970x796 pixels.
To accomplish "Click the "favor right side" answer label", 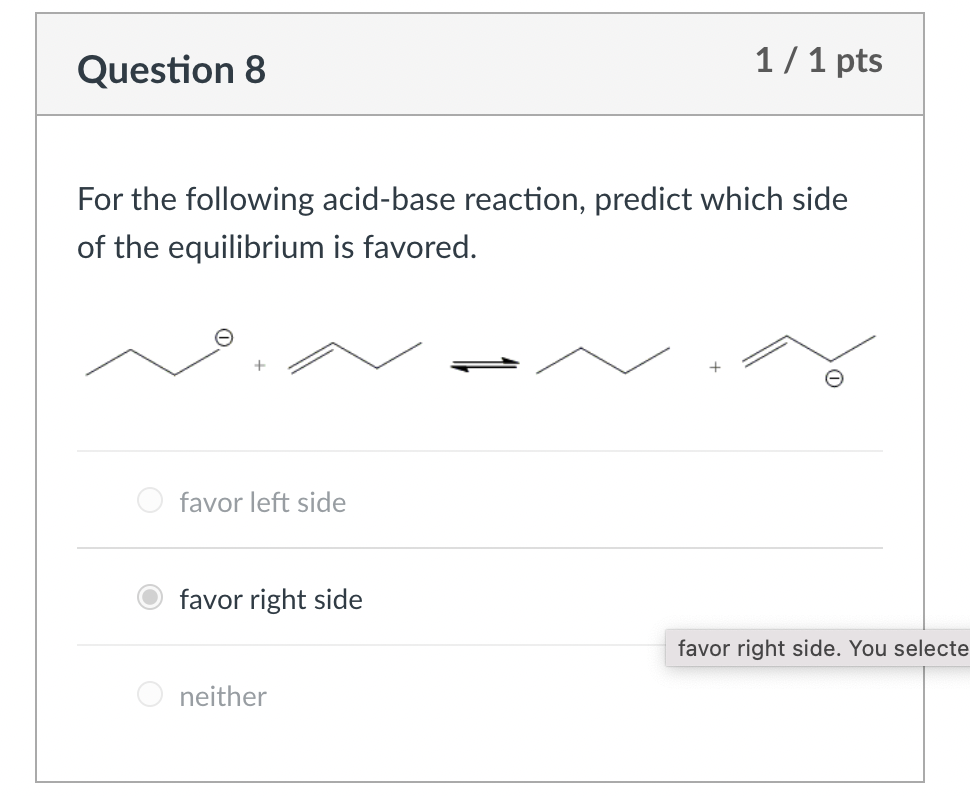I will click(x=270, y=600).
